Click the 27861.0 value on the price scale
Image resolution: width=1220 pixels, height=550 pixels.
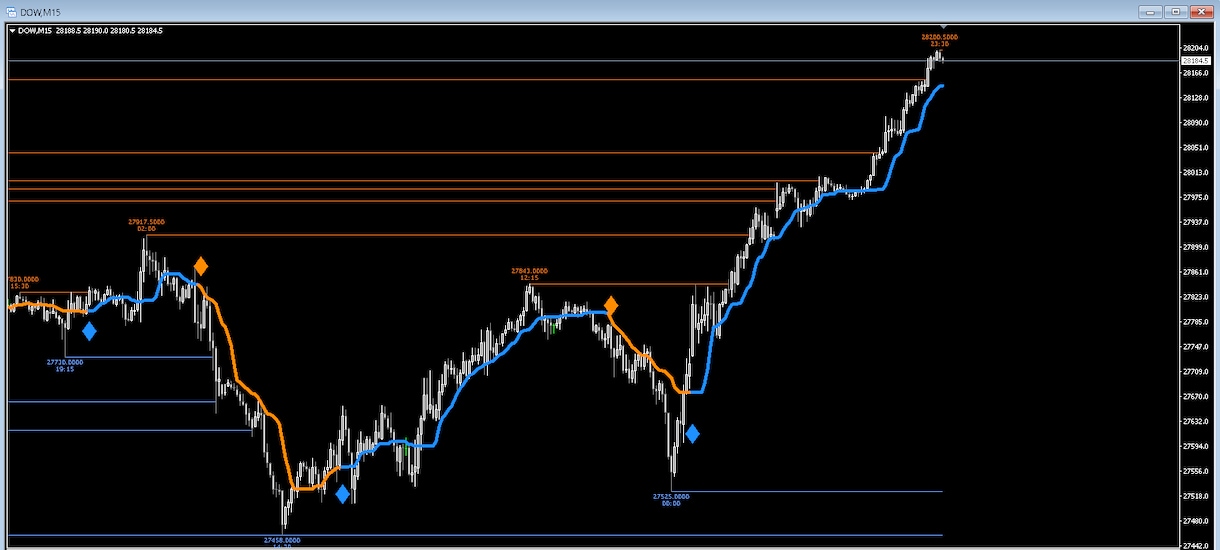point(1195,272)
